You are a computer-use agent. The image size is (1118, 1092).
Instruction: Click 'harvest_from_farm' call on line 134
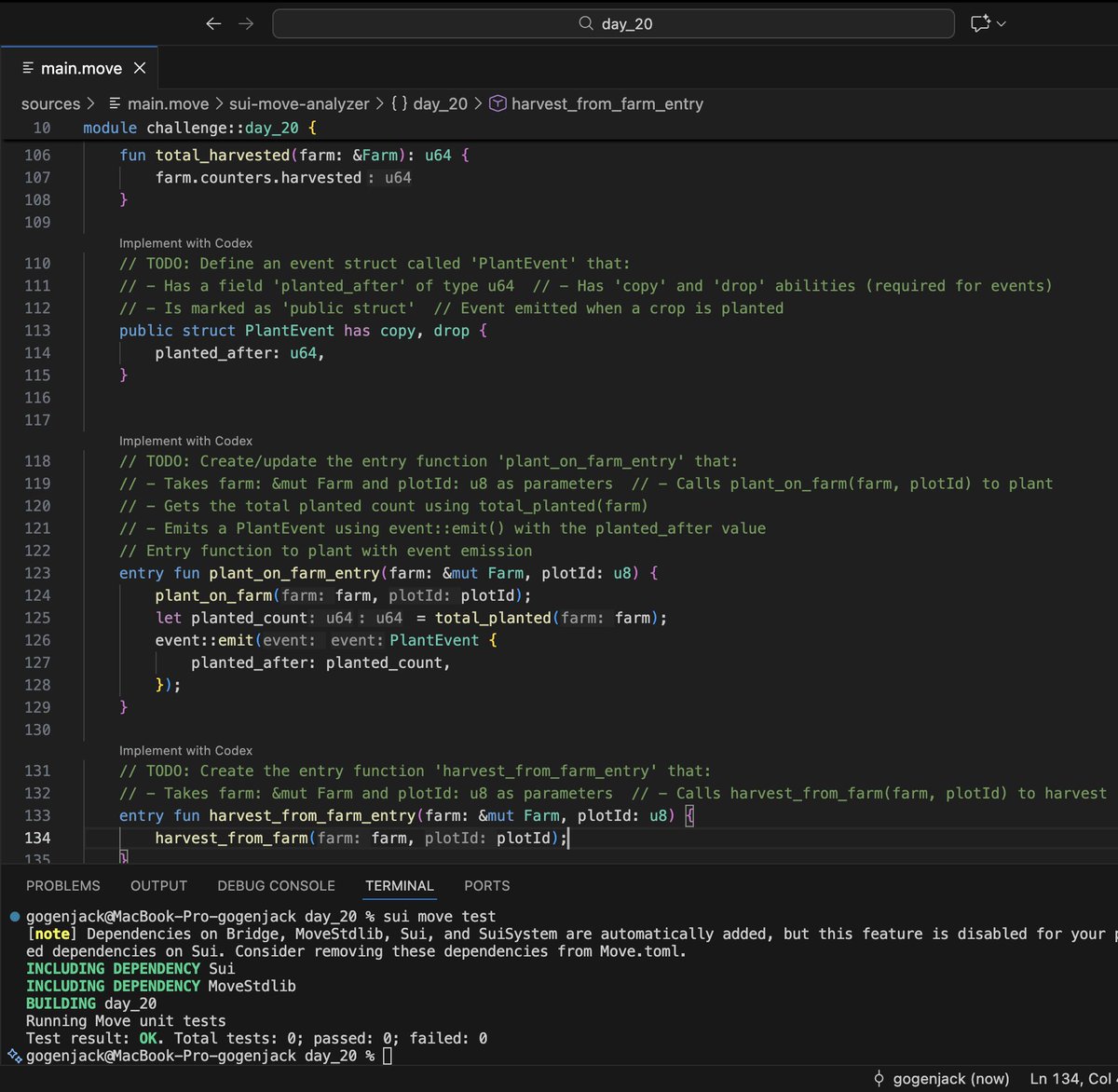point(231,838)
